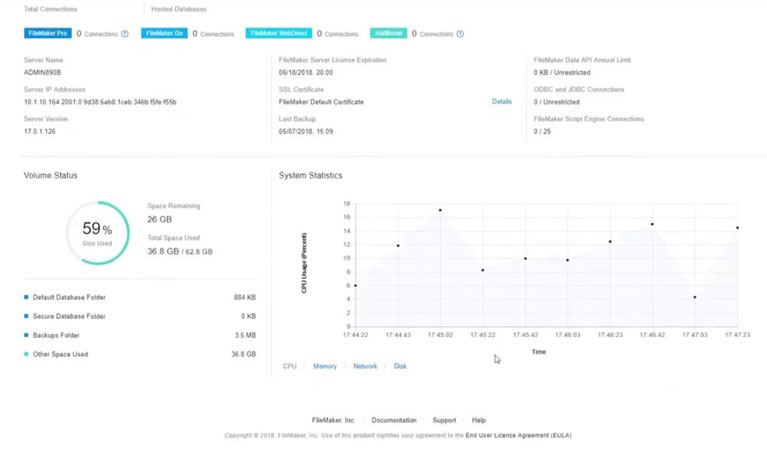Click the Other Space Used legend square
Image resolution: width=767 pixels, height=454 pixels.
[x=26, y=354]
